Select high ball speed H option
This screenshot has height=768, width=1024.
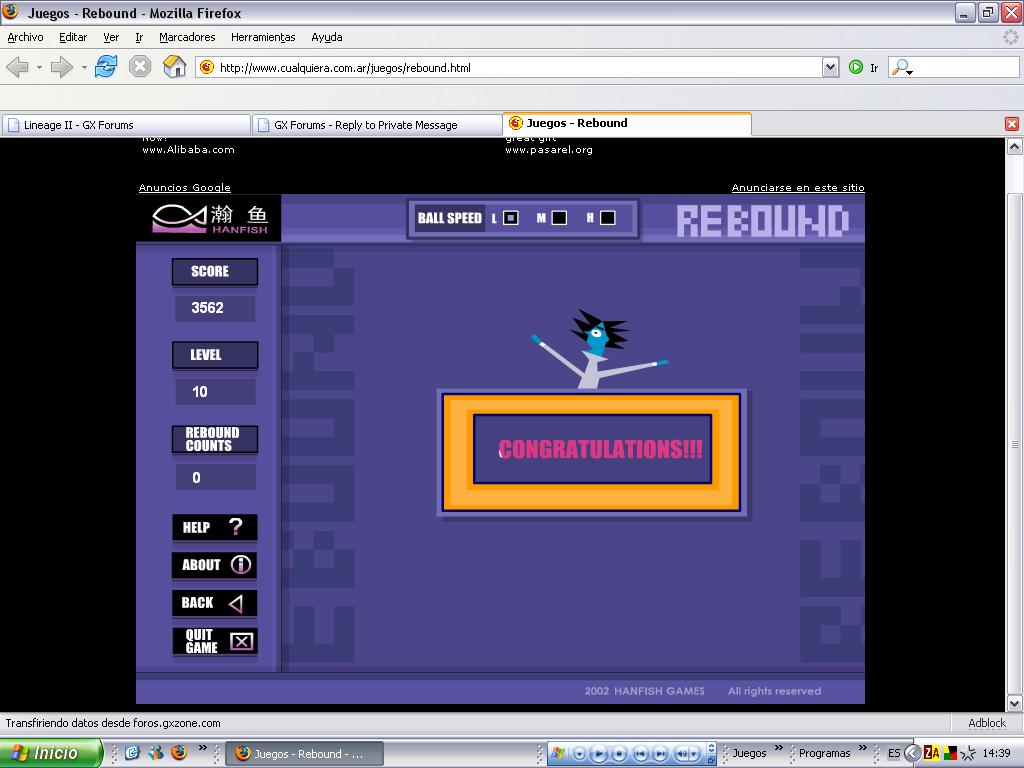click(x=607, y=218)
